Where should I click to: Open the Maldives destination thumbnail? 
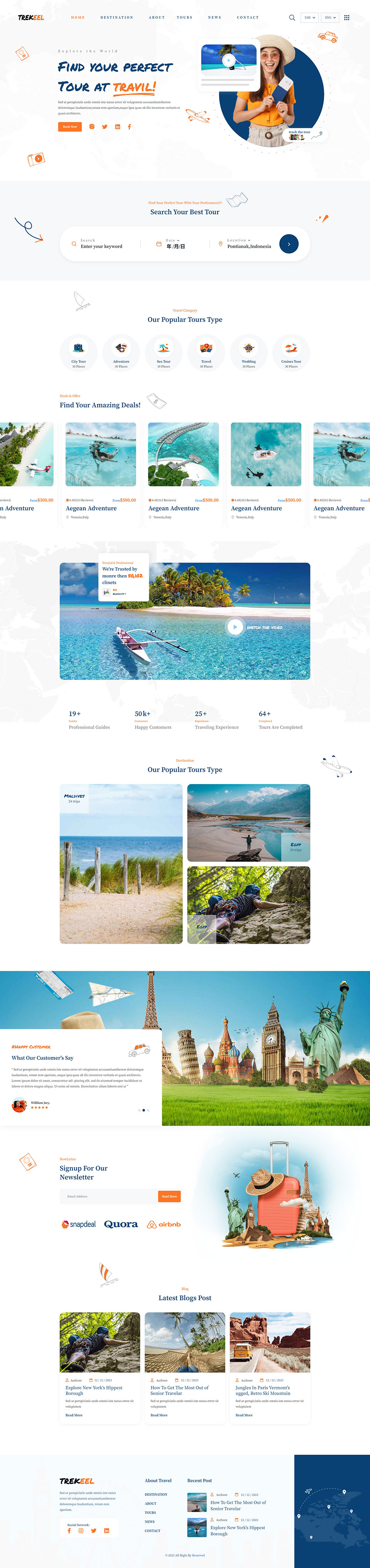pos(121,864)
